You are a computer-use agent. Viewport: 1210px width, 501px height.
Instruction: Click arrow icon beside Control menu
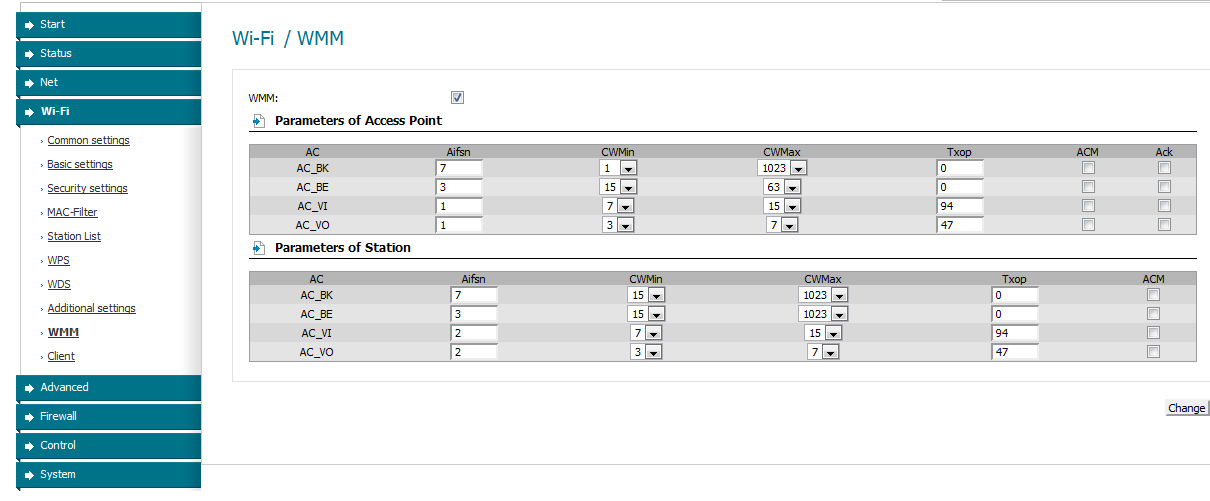click(x=29, y=445)
